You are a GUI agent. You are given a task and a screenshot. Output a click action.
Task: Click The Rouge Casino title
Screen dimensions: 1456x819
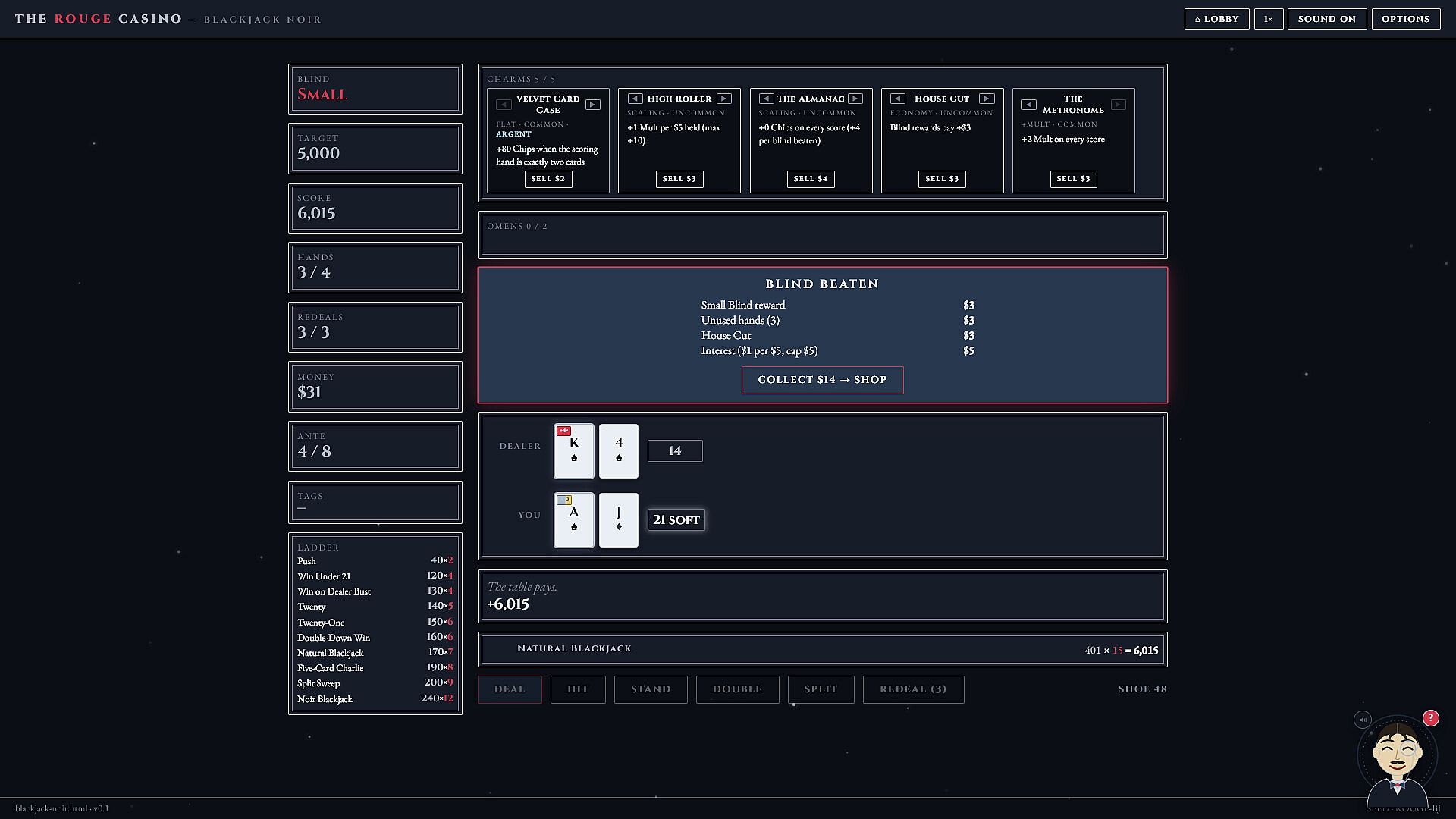[99, 19]
